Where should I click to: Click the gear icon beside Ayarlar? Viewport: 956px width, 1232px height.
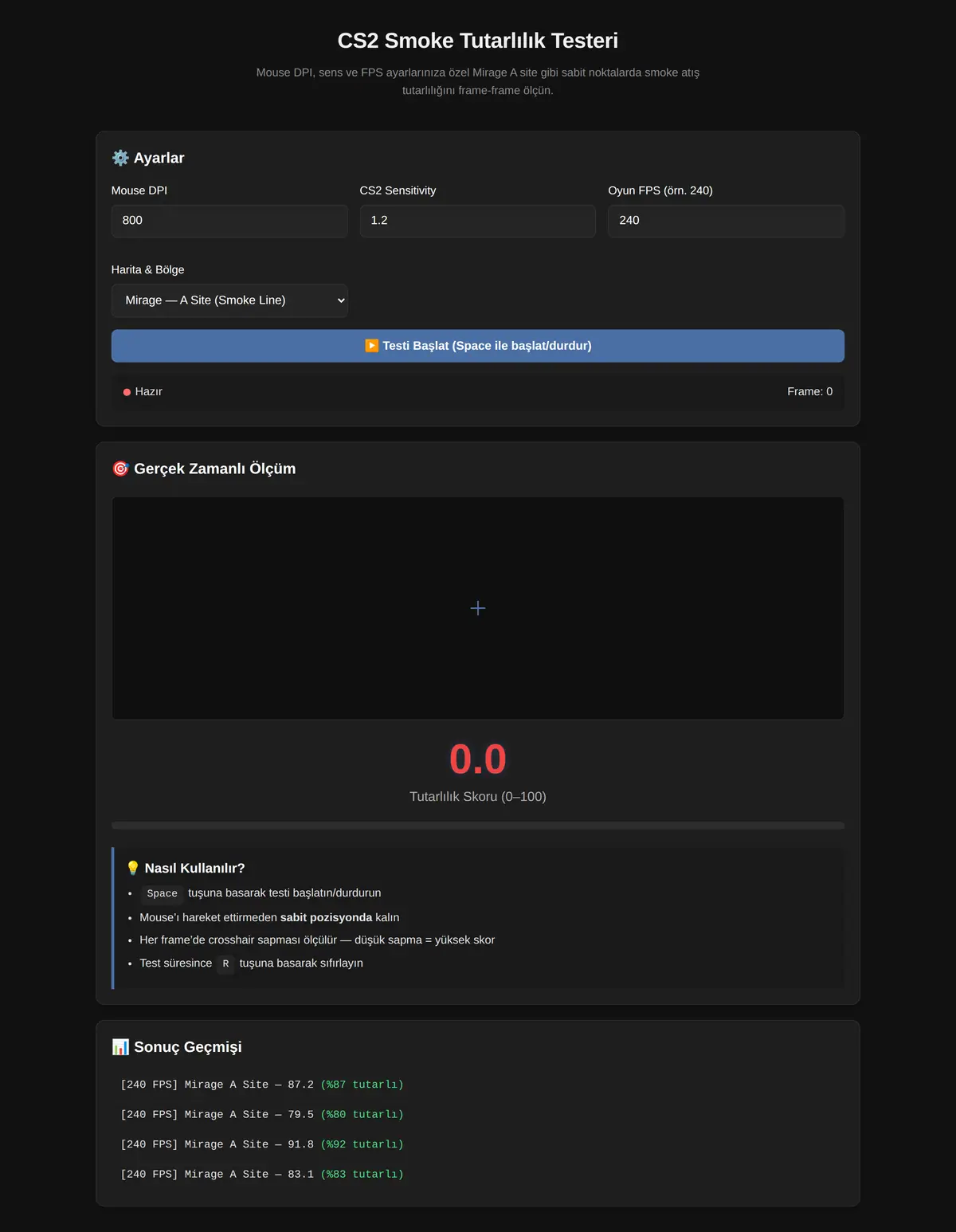pos(120,158)
